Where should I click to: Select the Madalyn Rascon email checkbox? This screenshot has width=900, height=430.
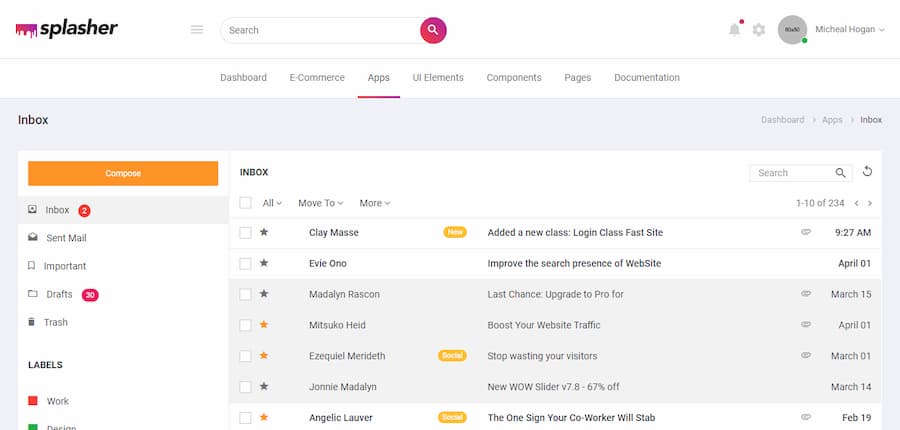245,294
